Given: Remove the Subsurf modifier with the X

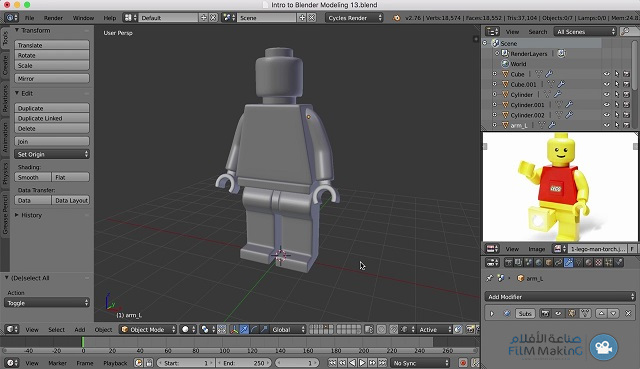Looking at the screenshot, I should [x=628, y=313].
